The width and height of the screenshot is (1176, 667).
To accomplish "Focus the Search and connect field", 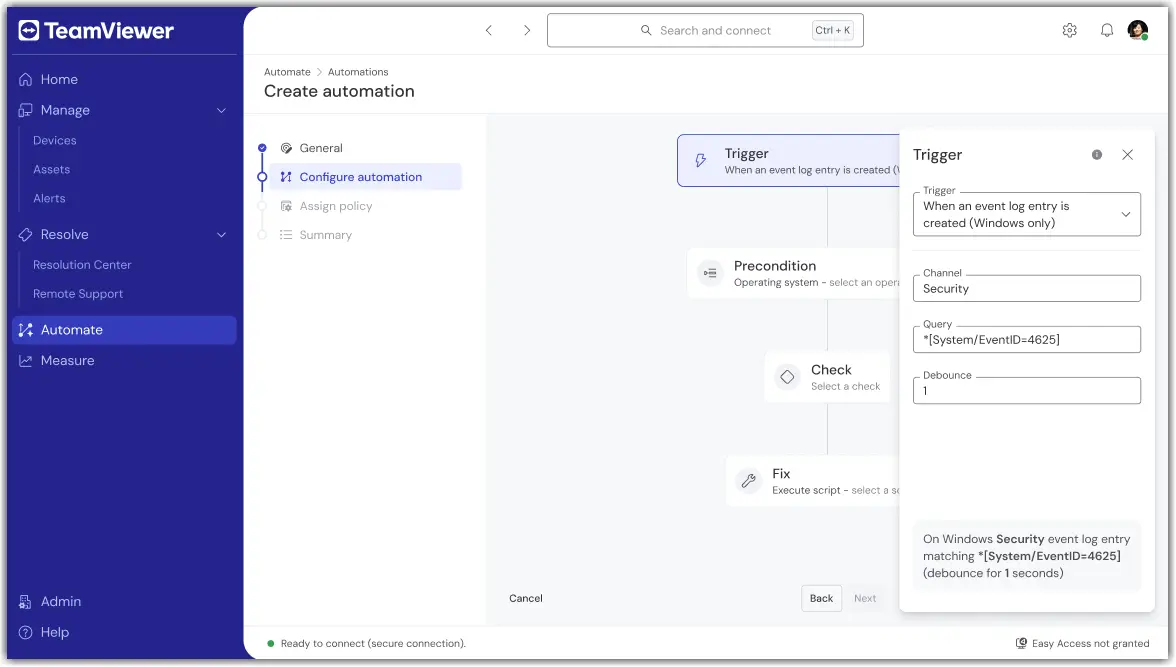I will click(705, 30).
